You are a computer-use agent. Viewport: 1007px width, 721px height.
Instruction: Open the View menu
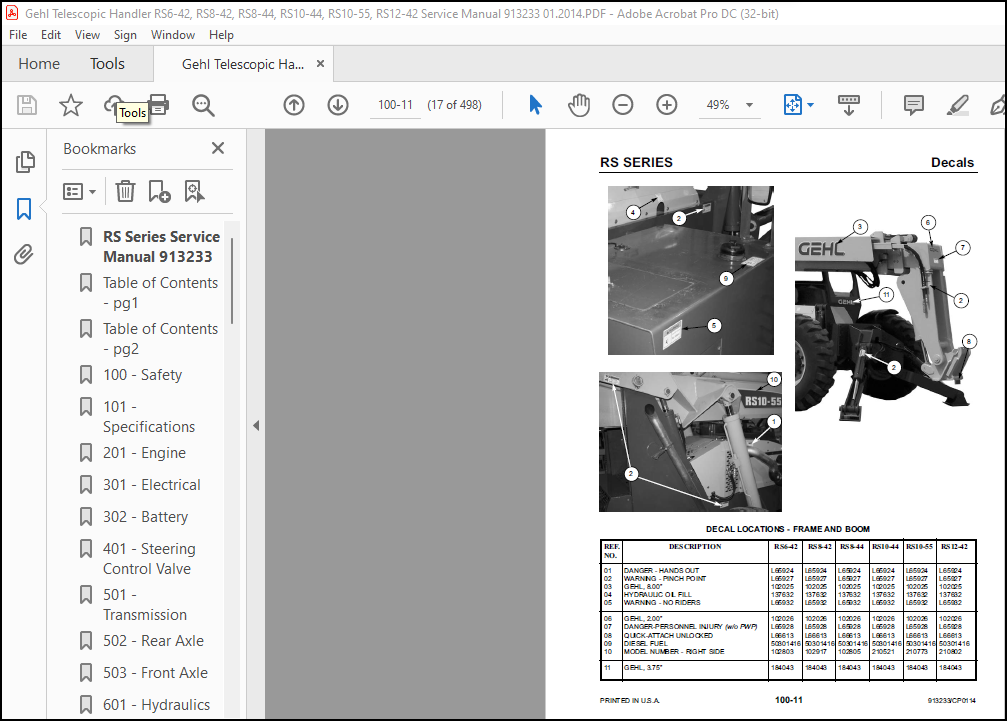[x=87, y=35]
